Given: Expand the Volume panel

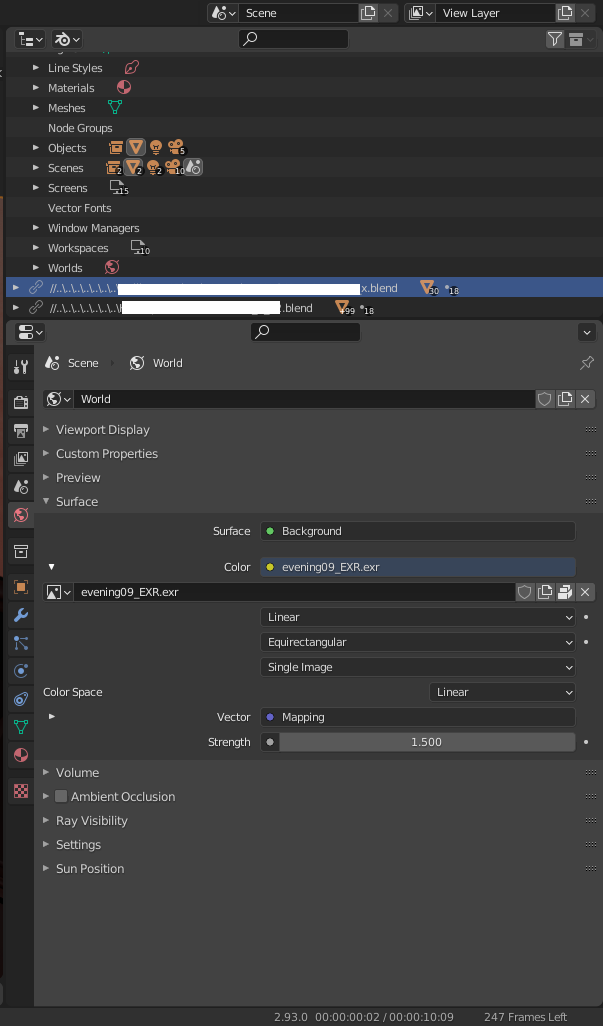Looking at the screenshot, I should [77, 773].
